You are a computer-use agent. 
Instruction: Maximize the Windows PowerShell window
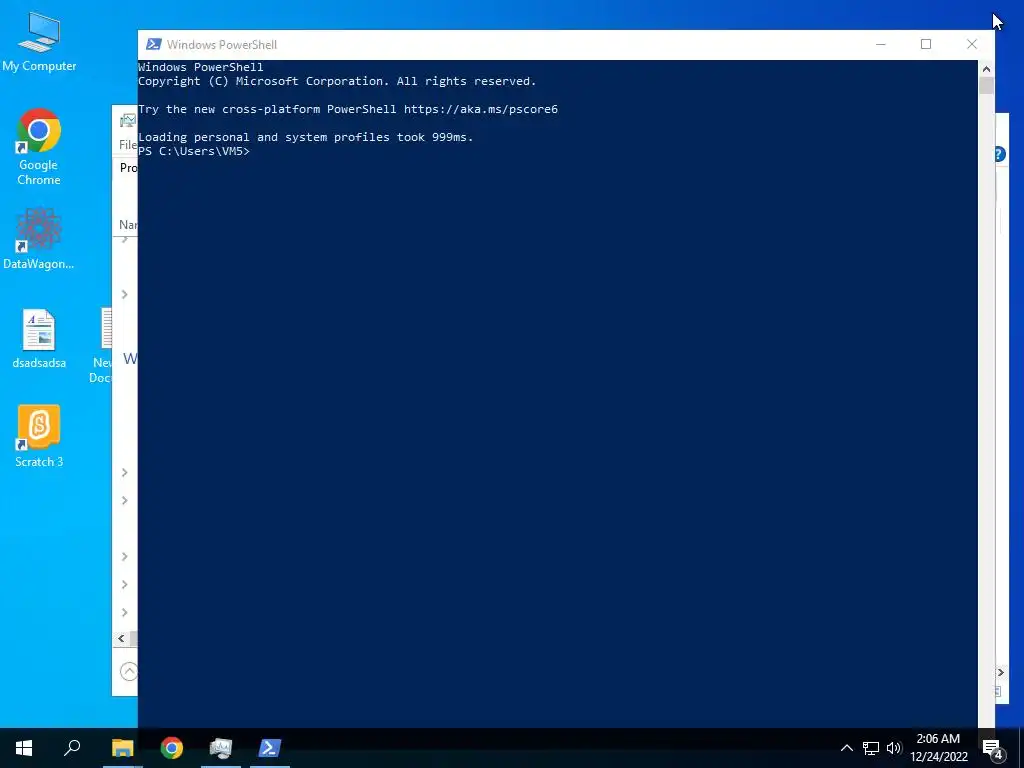[x=925, y=44]
